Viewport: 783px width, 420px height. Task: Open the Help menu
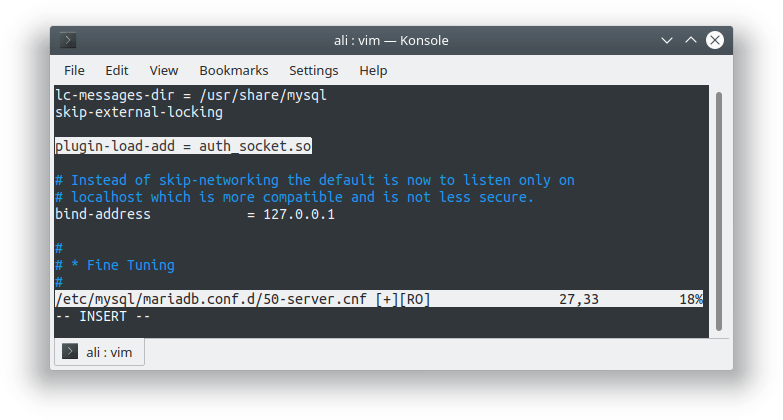point(373,71)
